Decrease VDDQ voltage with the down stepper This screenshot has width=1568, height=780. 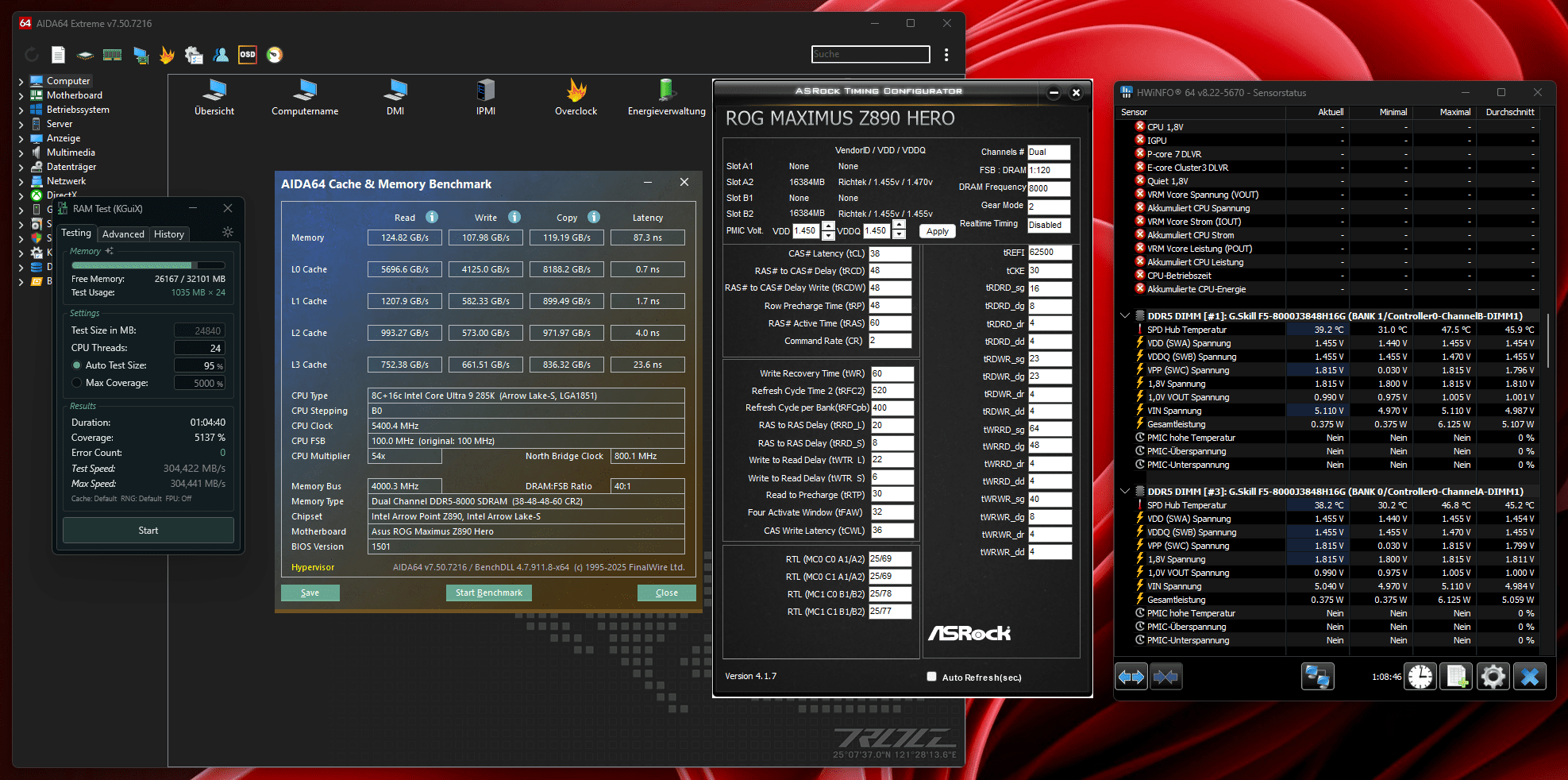pos(899,235)
